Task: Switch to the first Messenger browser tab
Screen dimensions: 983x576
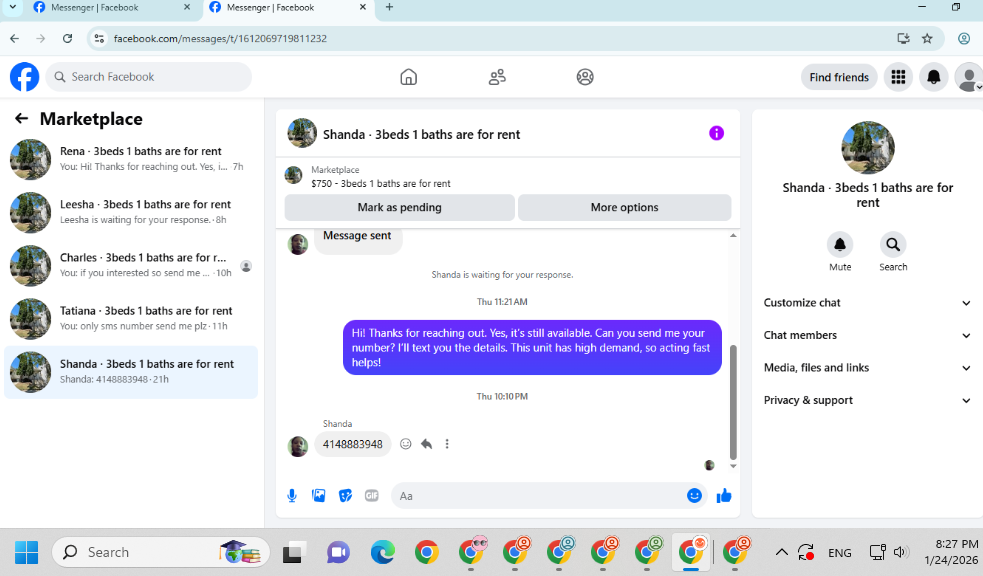Action: 112,8
